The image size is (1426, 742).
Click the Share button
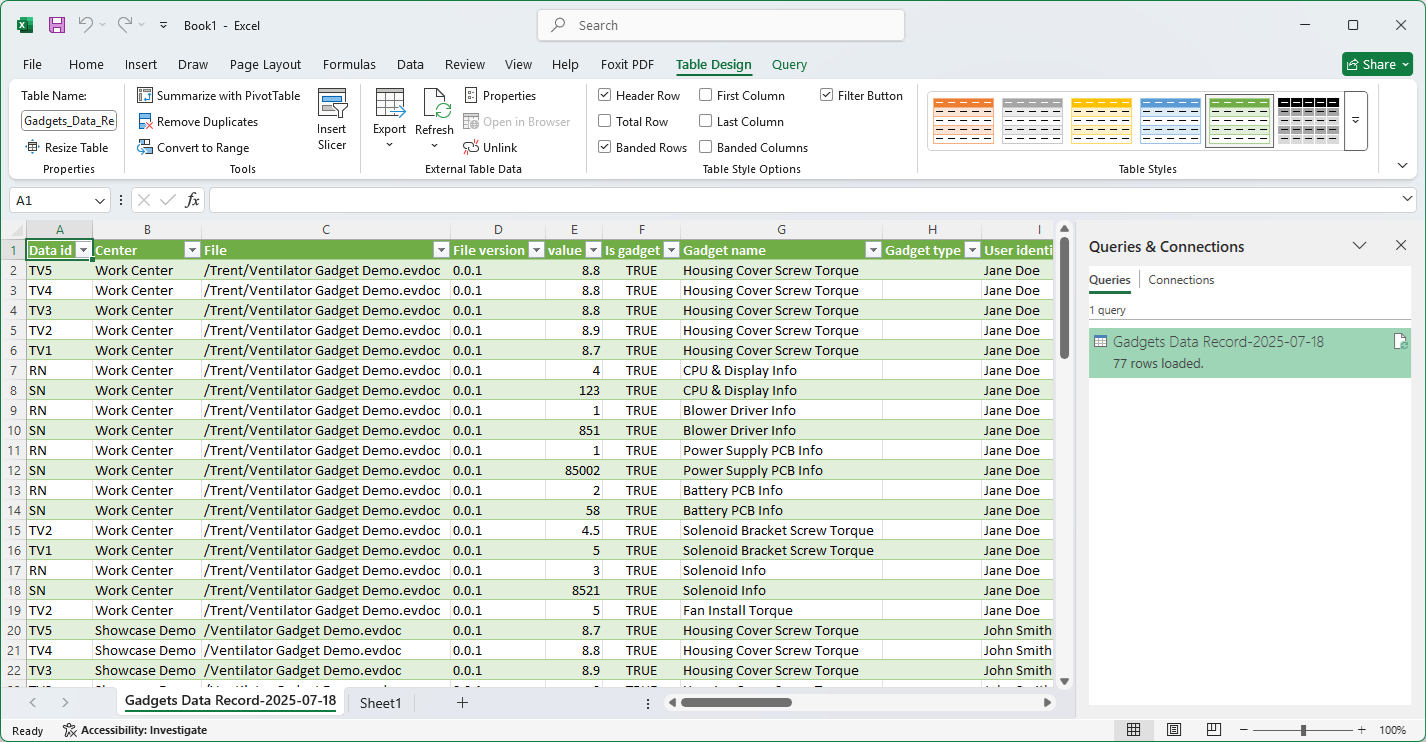pos(1377,64)
